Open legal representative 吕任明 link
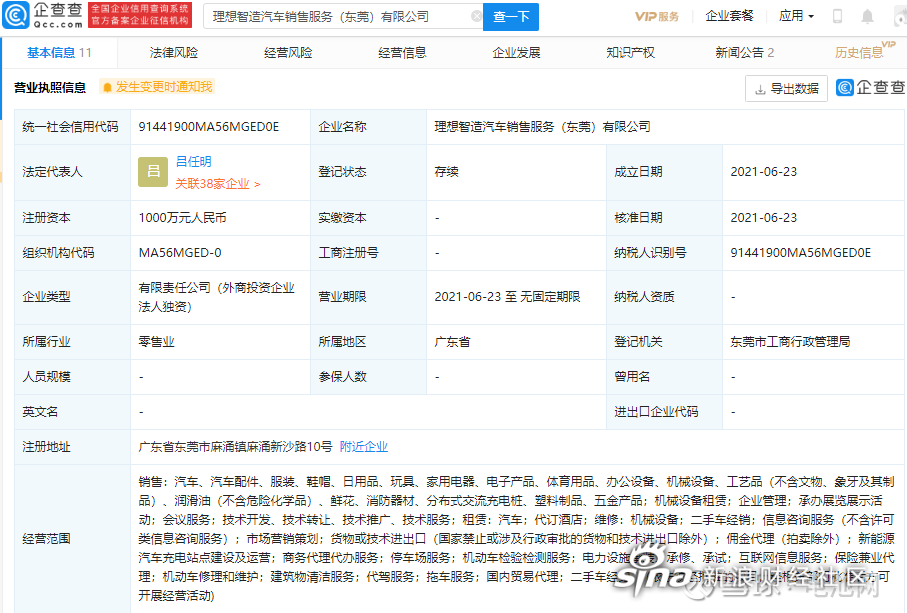907x613 pixels. 193,161
